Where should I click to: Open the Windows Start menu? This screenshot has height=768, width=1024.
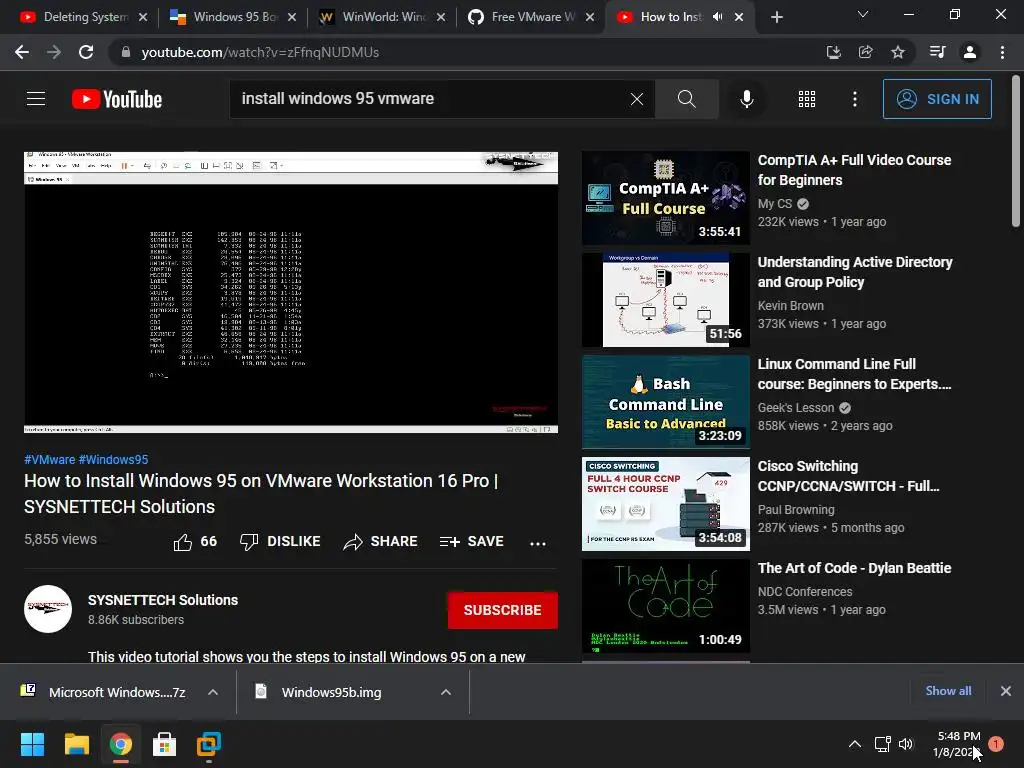32,744
